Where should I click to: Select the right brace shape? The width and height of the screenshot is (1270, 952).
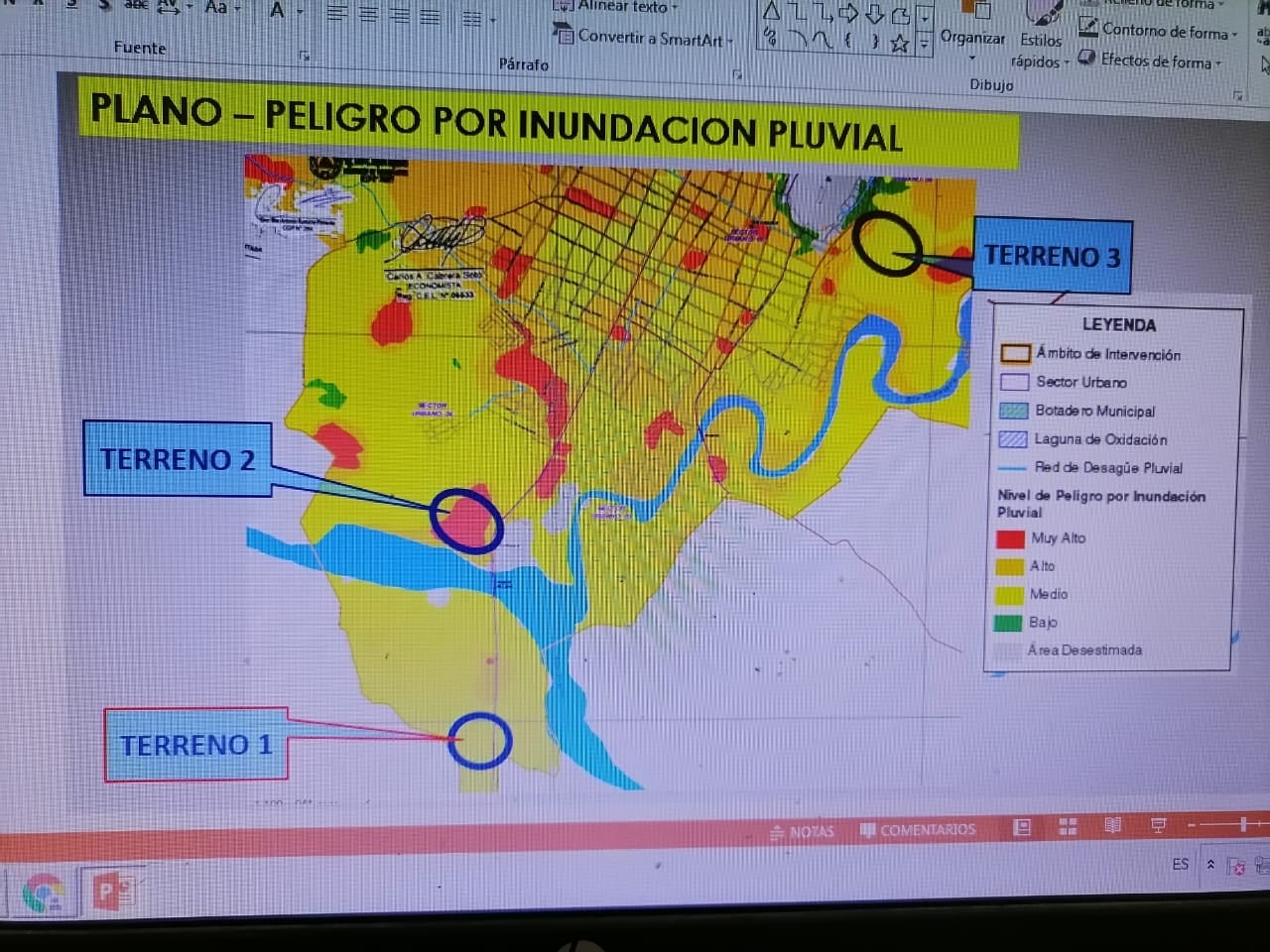874,42
